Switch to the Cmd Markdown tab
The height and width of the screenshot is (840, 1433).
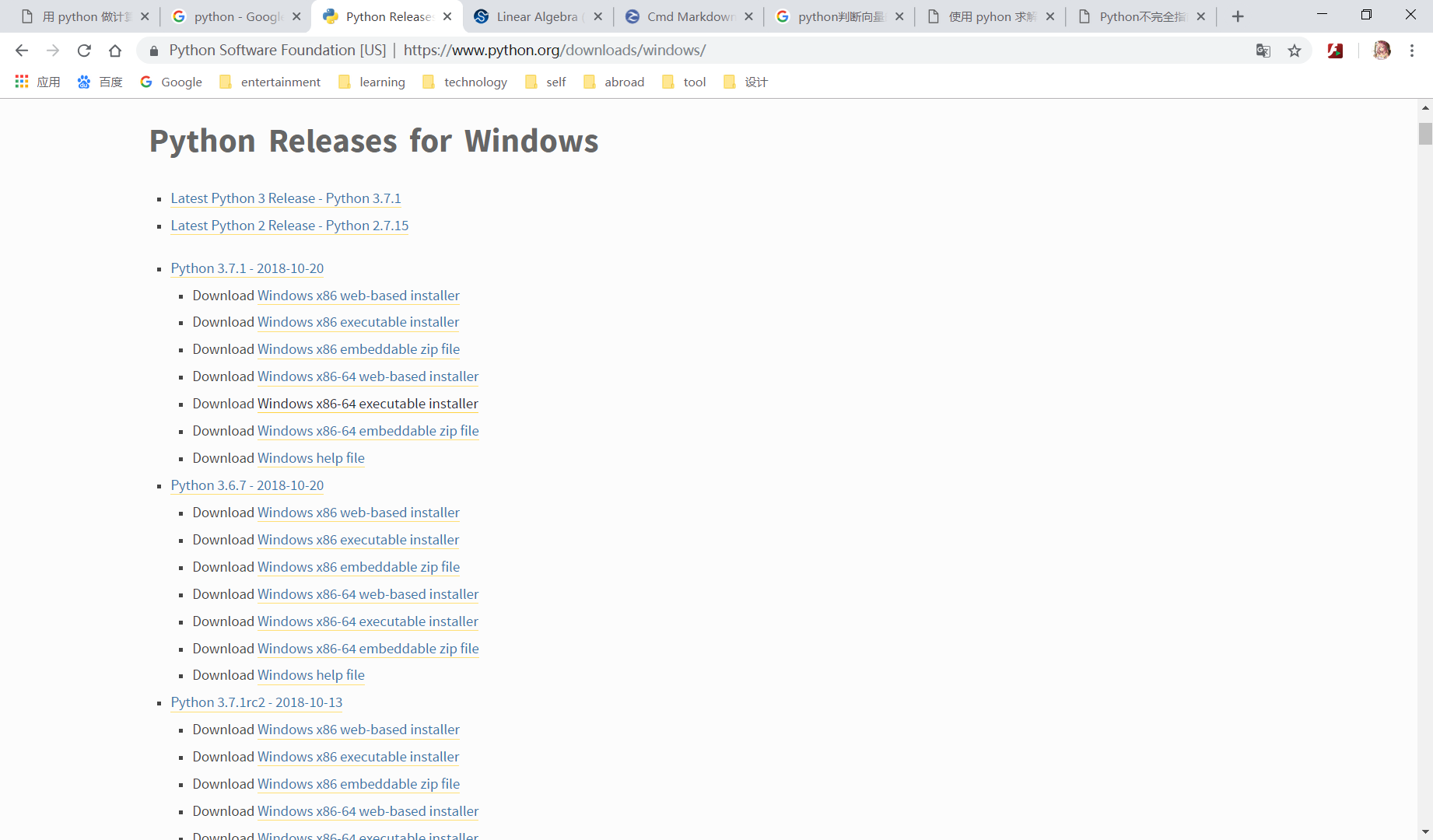click(689, 16)
